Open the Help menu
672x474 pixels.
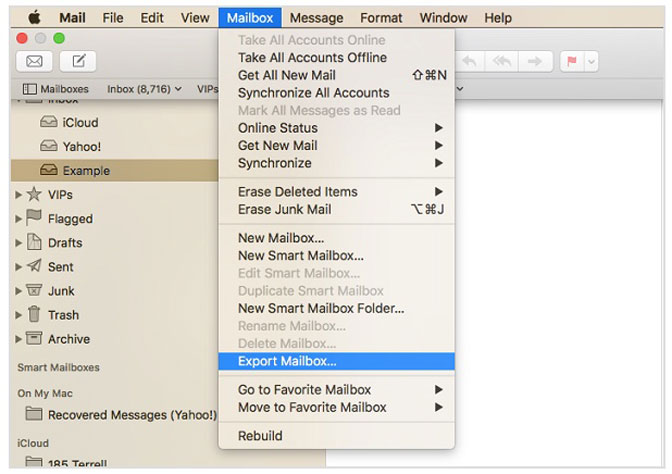click(498, 18)
